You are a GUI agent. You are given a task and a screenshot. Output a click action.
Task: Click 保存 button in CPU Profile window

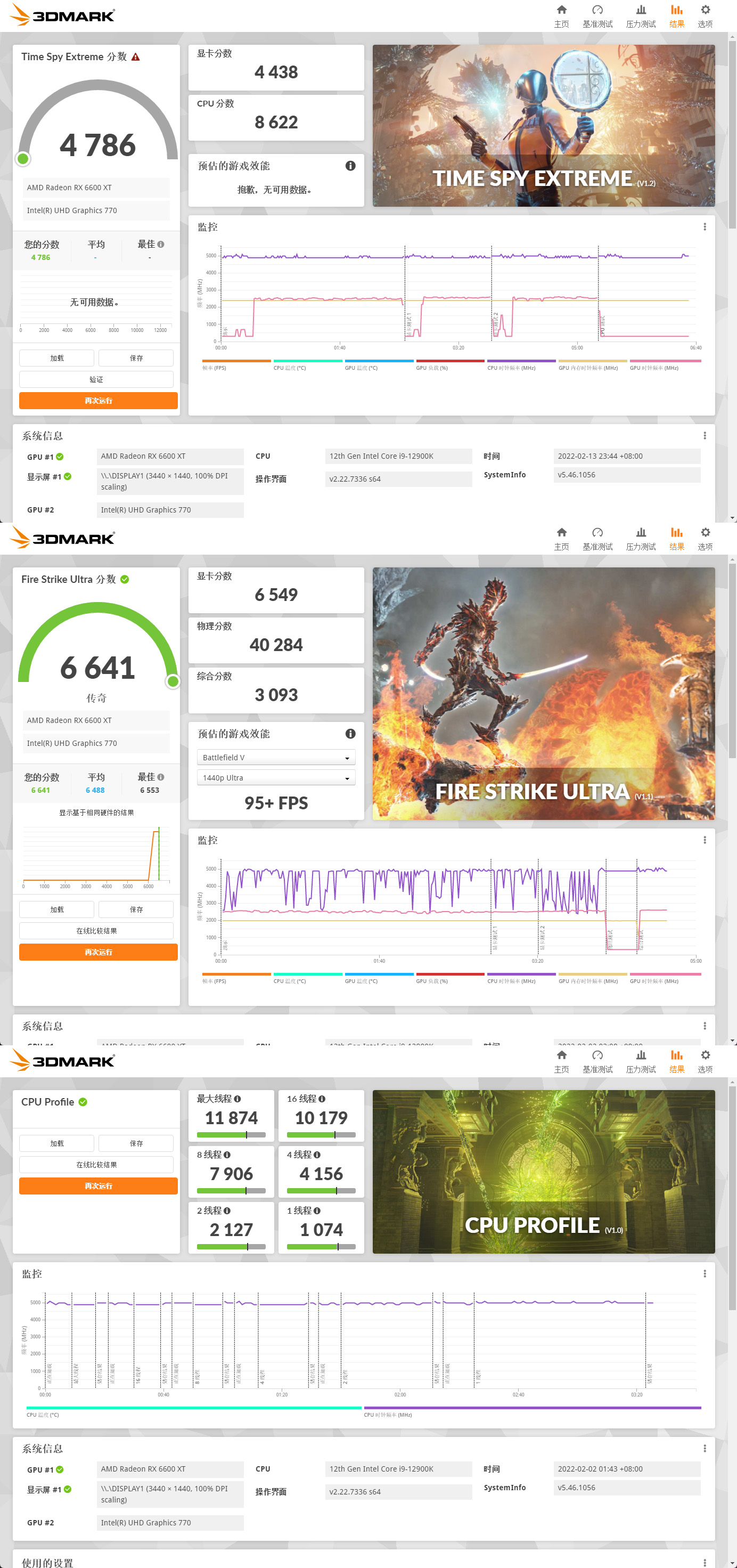(x=136, y=1143)
